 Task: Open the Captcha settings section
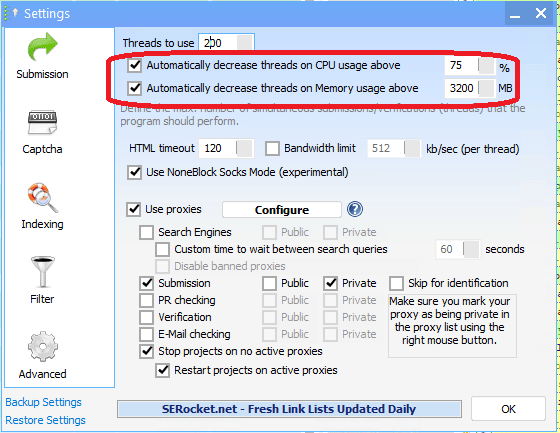tap(42, 132)
